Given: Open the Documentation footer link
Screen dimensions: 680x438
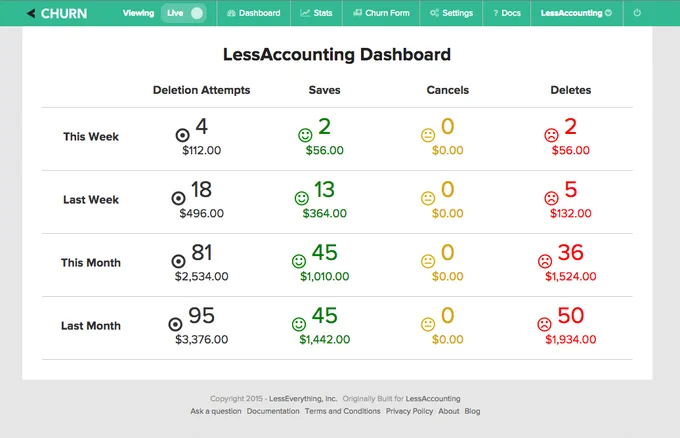Looking at the screenshot, I should coord(273,411).
